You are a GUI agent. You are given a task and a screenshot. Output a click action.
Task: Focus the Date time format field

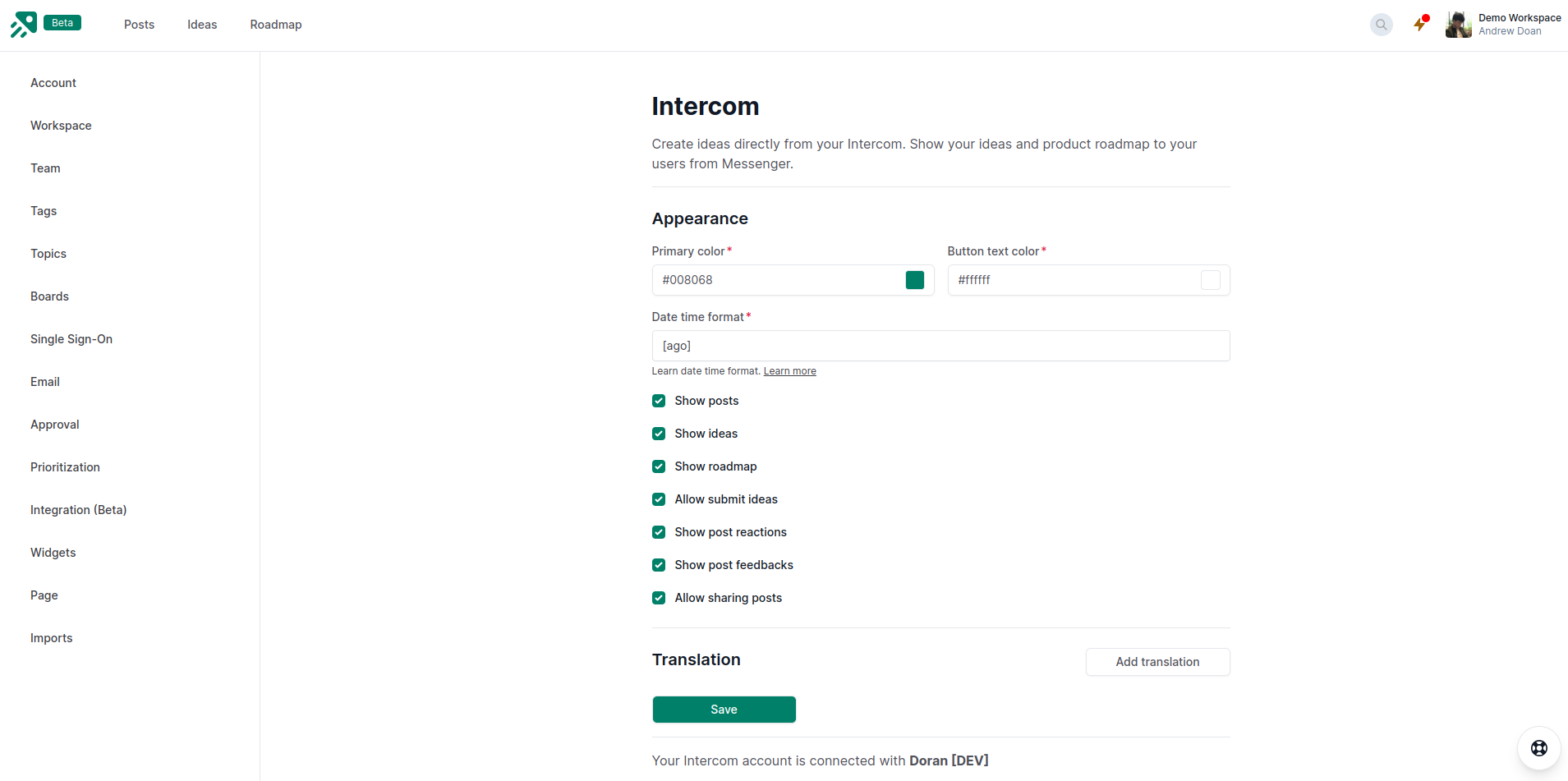[940, 346]
